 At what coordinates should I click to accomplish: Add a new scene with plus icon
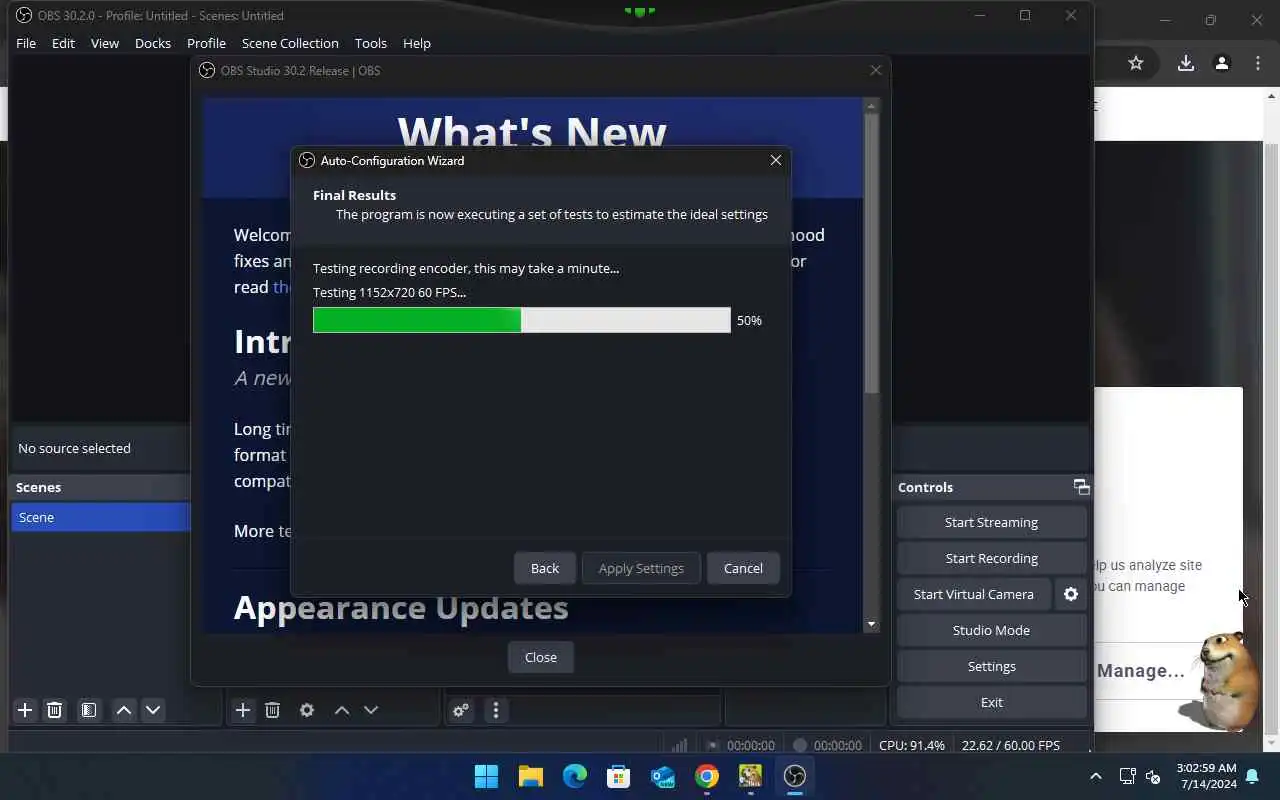25,710
